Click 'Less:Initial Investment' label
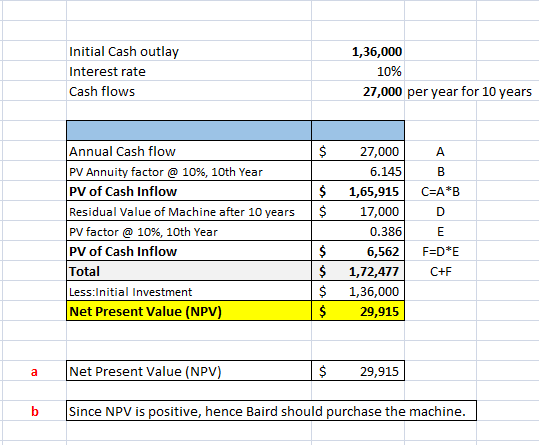Screen dimensions: 539x445 coord(130,292)
